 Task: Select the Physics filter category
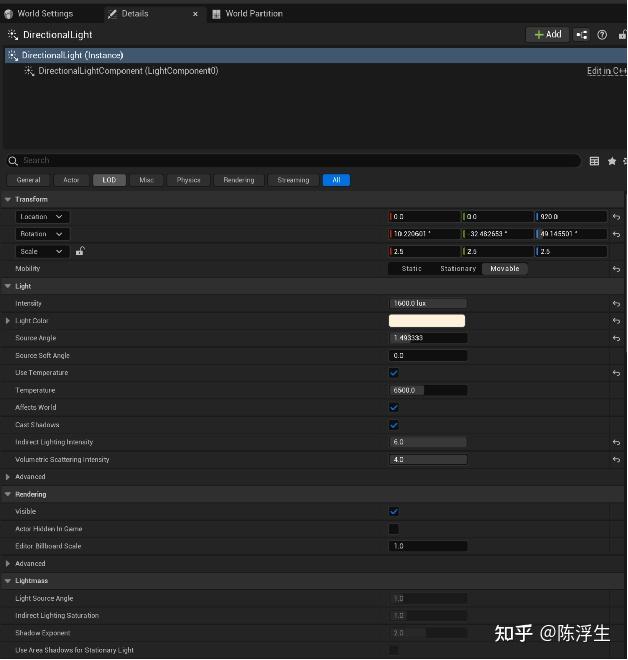point(188,180)
